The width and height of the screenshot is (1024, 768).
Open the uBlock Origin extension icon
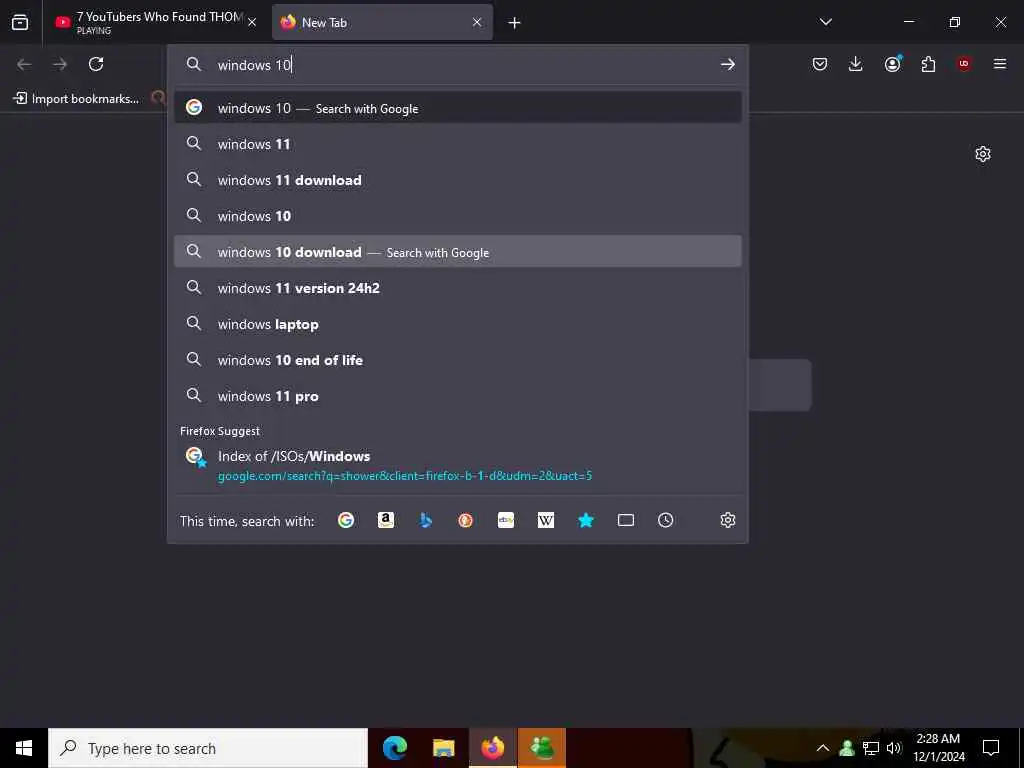point(964,64)
